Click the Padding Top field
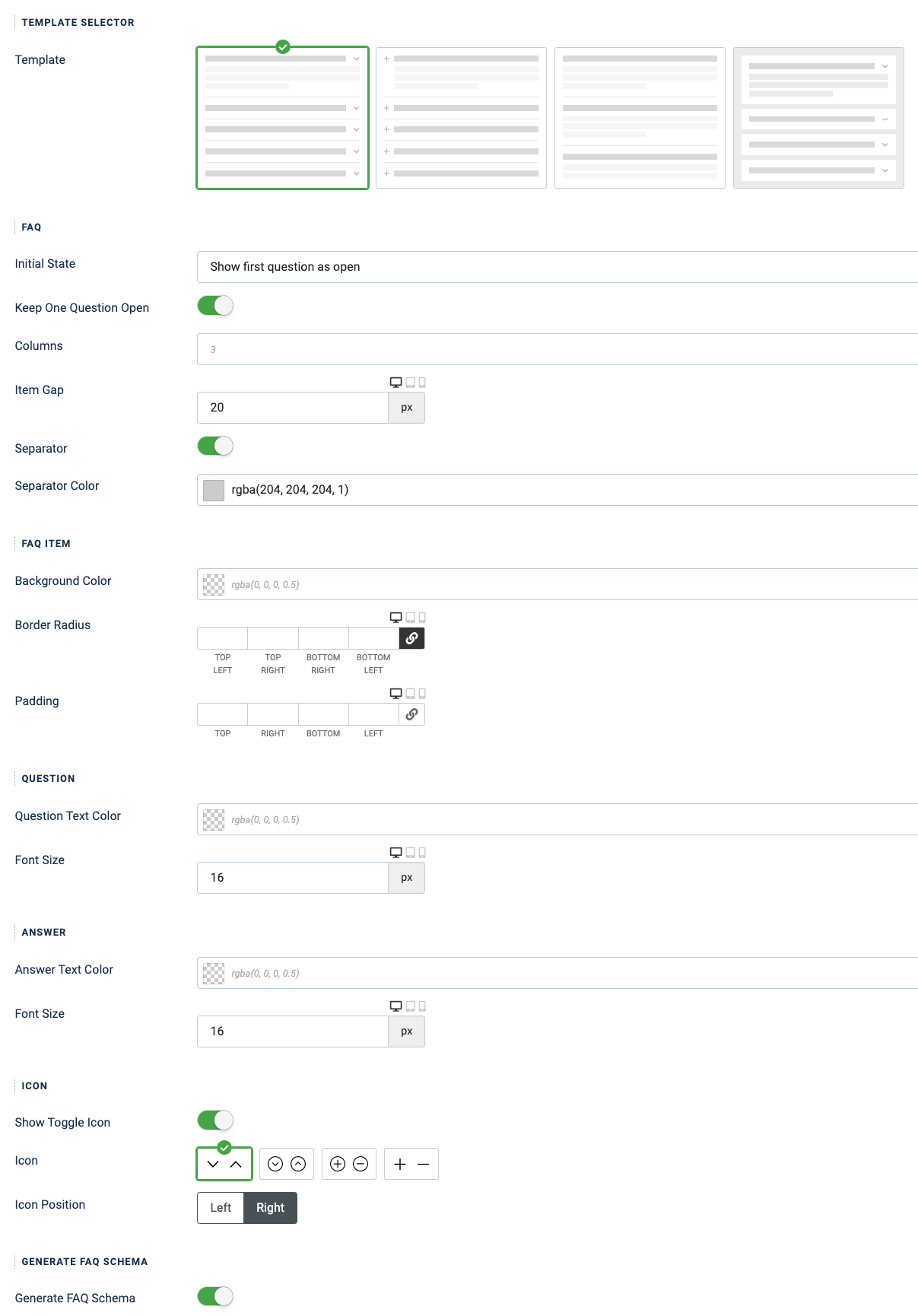 [x=222, y=714]
